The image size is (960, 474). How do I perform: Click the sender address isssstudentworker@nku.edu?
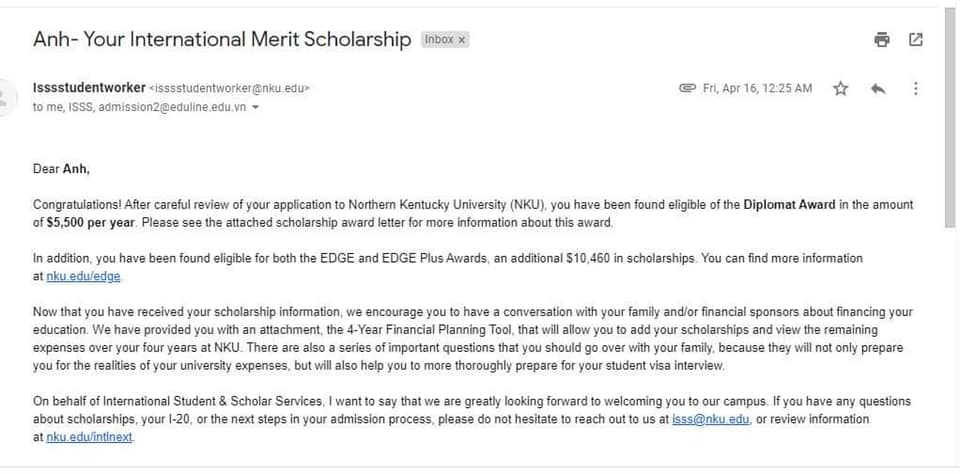[229, 88]
